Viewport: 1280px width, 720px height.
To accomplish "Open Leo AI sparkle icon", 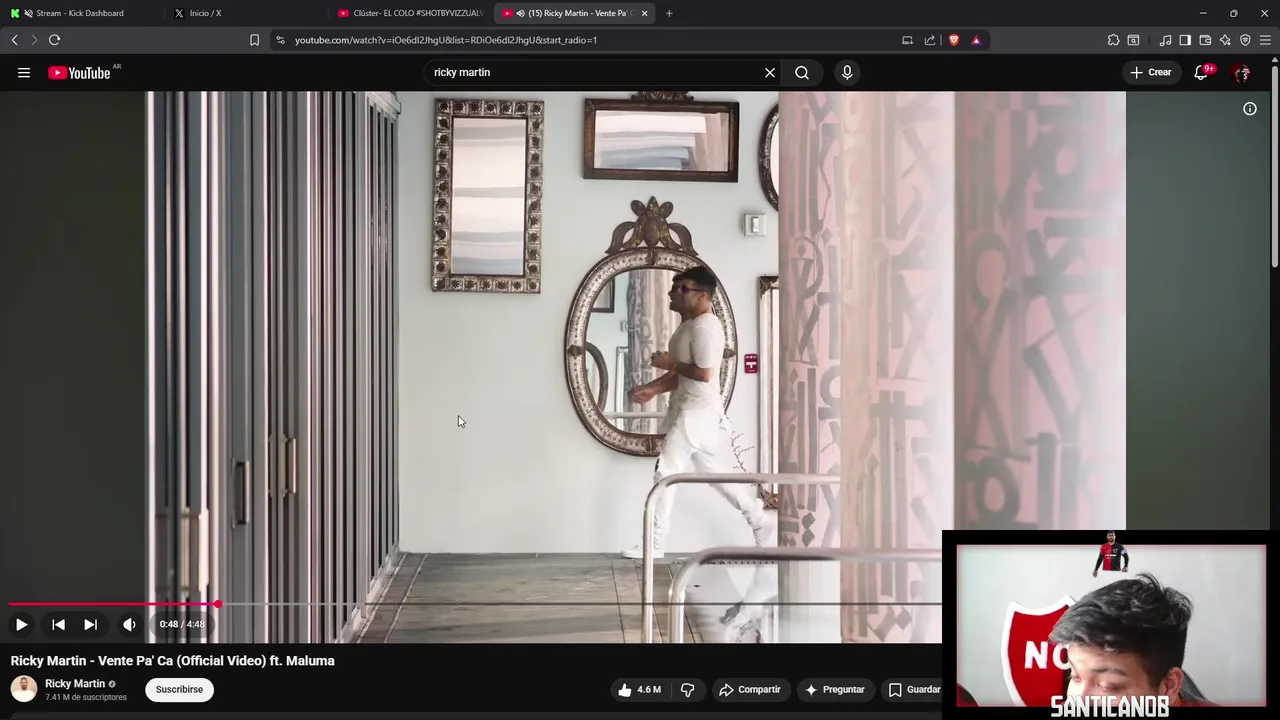I will tap(1225, 40).
